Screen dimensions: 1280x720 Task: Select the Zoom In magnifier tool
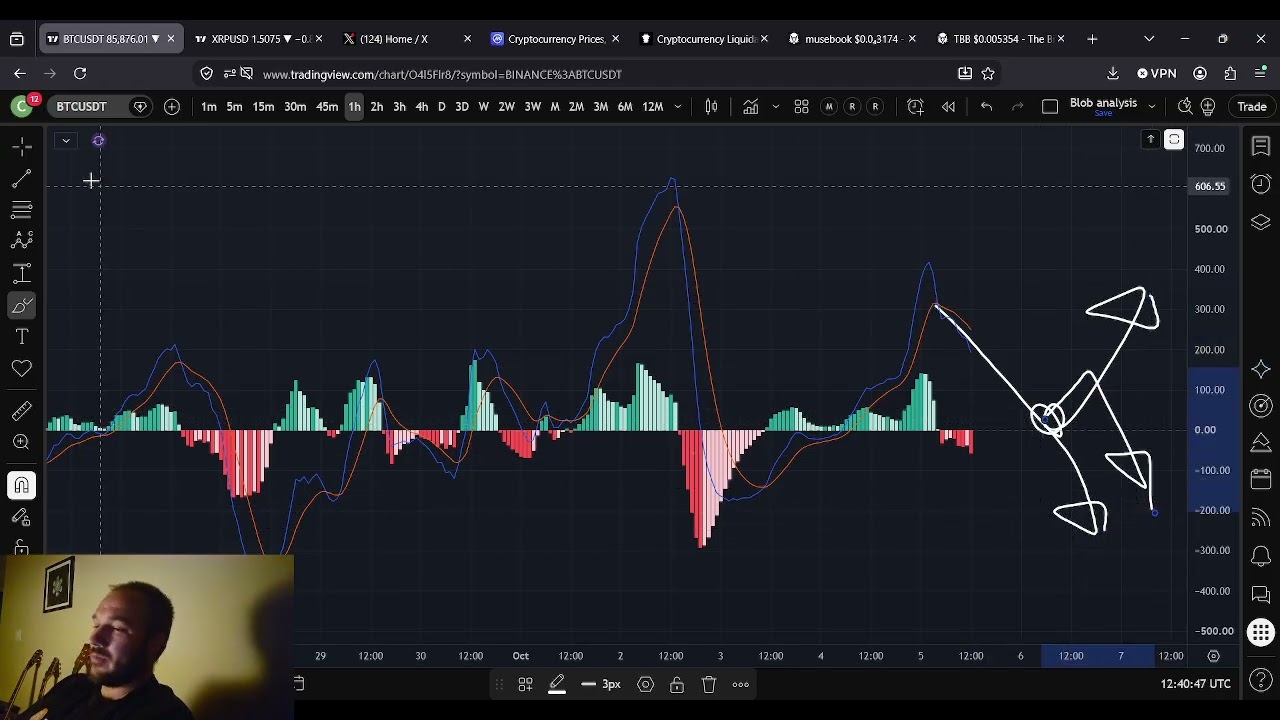(21, 442)
